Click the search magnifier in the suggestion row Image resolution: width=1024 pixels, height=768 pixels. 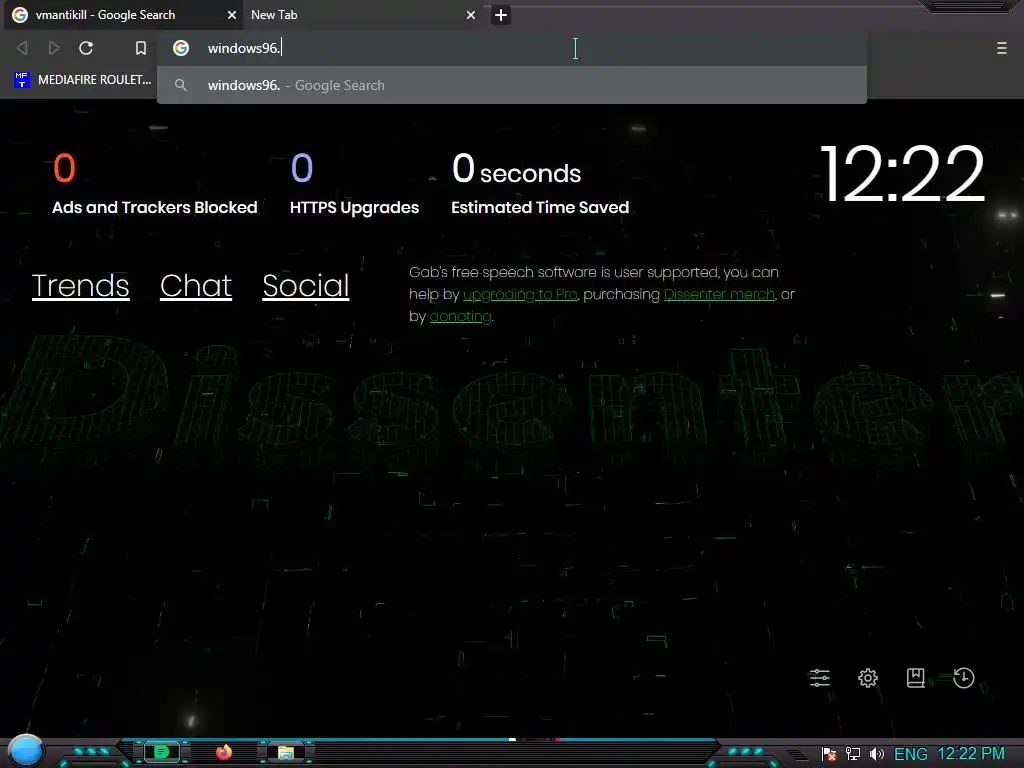click(x=181, y=85)
